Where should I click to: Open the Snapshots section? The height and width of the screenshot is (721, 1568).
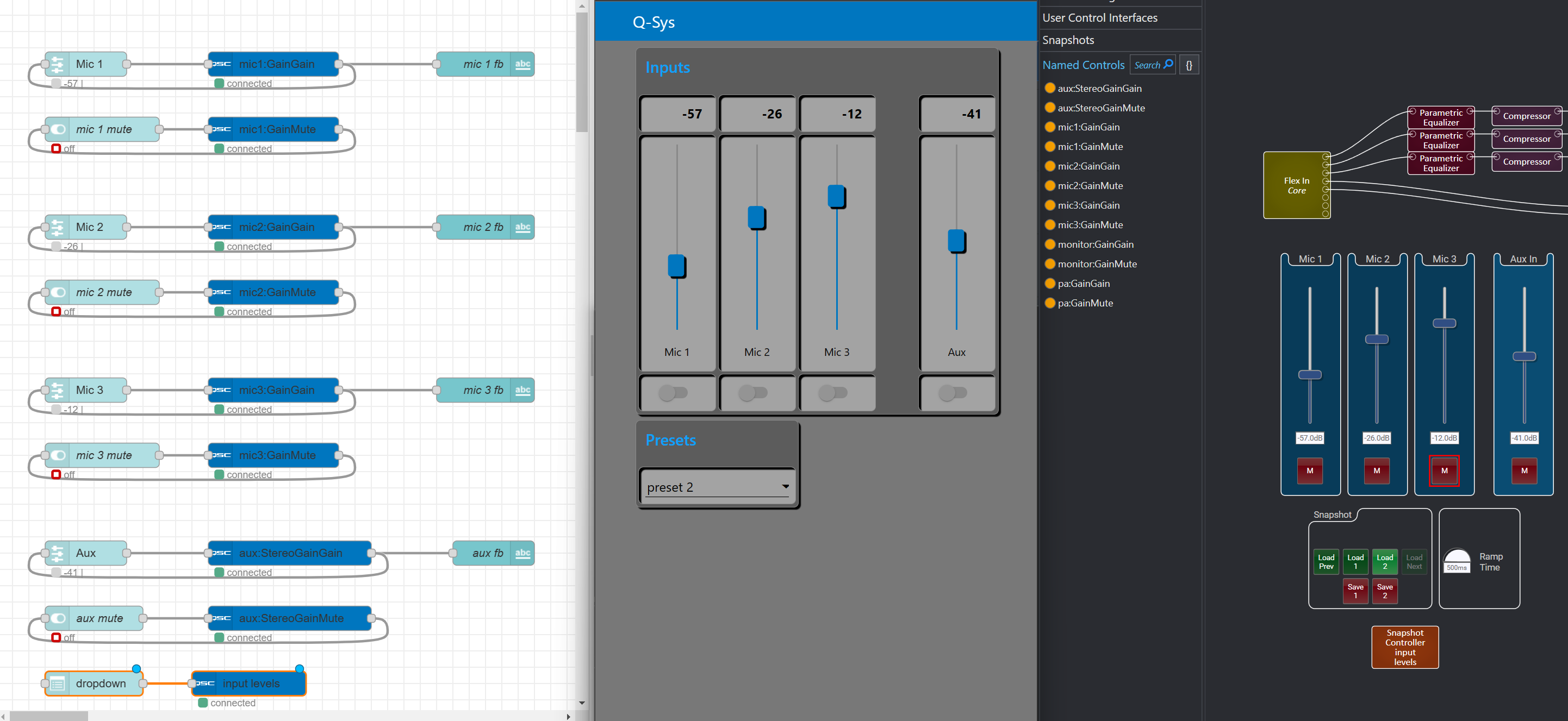pyautogui.click(x=1068, y=40)
